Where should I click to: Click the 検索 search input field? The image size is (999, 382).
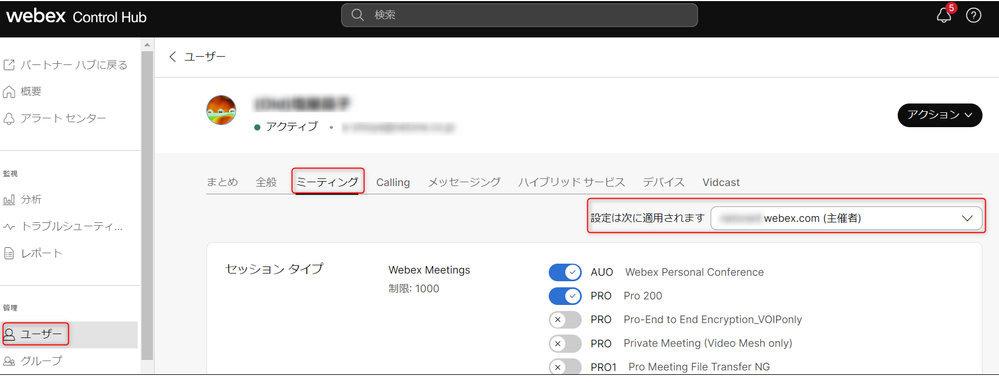[519, 15]
